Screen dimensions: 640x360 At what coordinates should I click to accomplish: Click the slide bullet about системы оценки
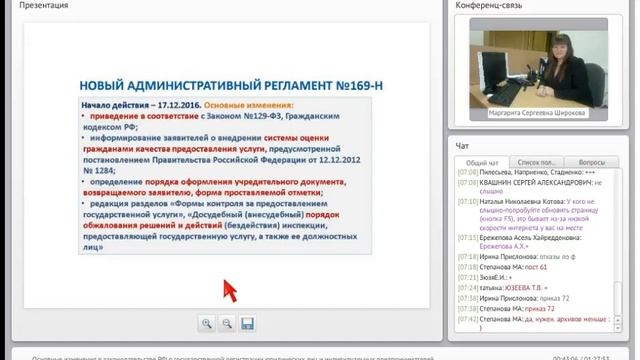point(221,154)
